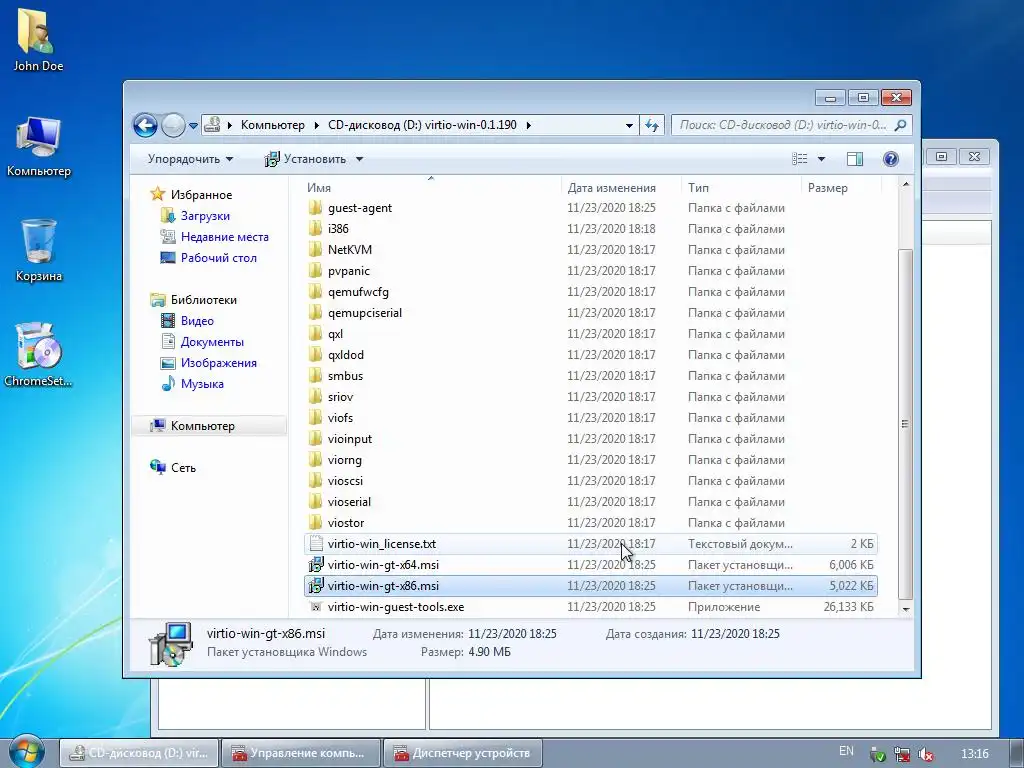This screenshot has height=768, width=1024.
Task: Select the pvpanic folder
Action: (x=349, y=270)
